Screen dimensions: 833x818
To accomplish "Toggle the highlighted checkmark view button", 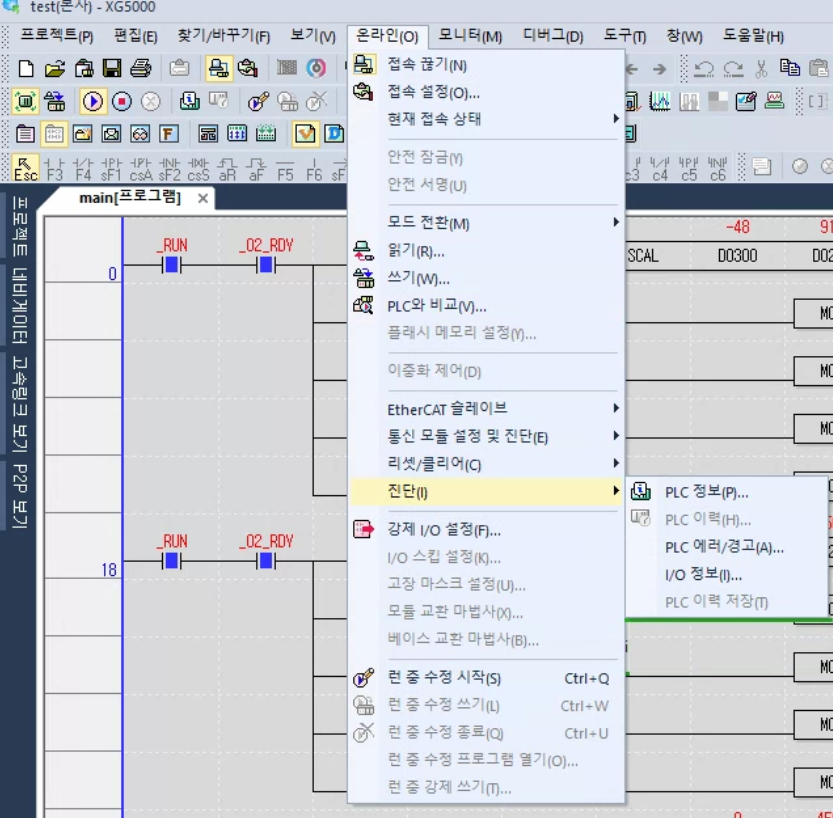I will pyautogui.click(x=305, y=134).
